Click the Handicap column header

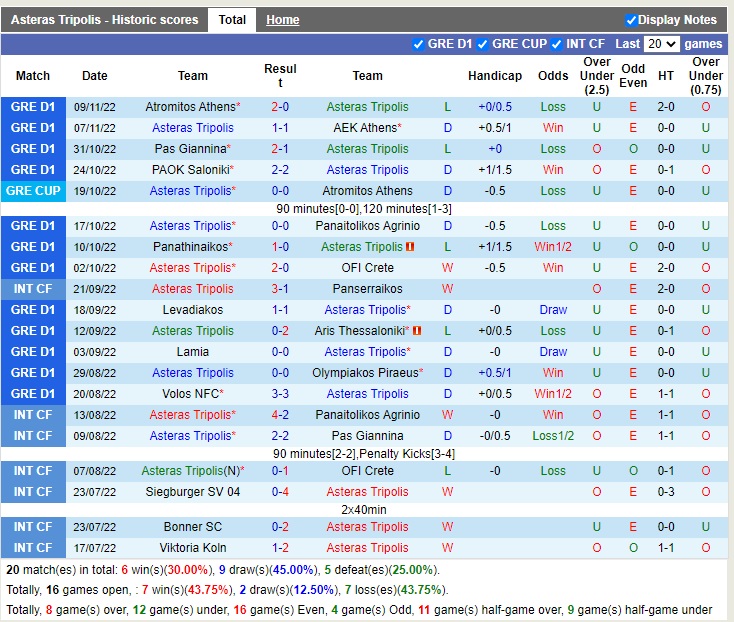(x=494, y=76)
